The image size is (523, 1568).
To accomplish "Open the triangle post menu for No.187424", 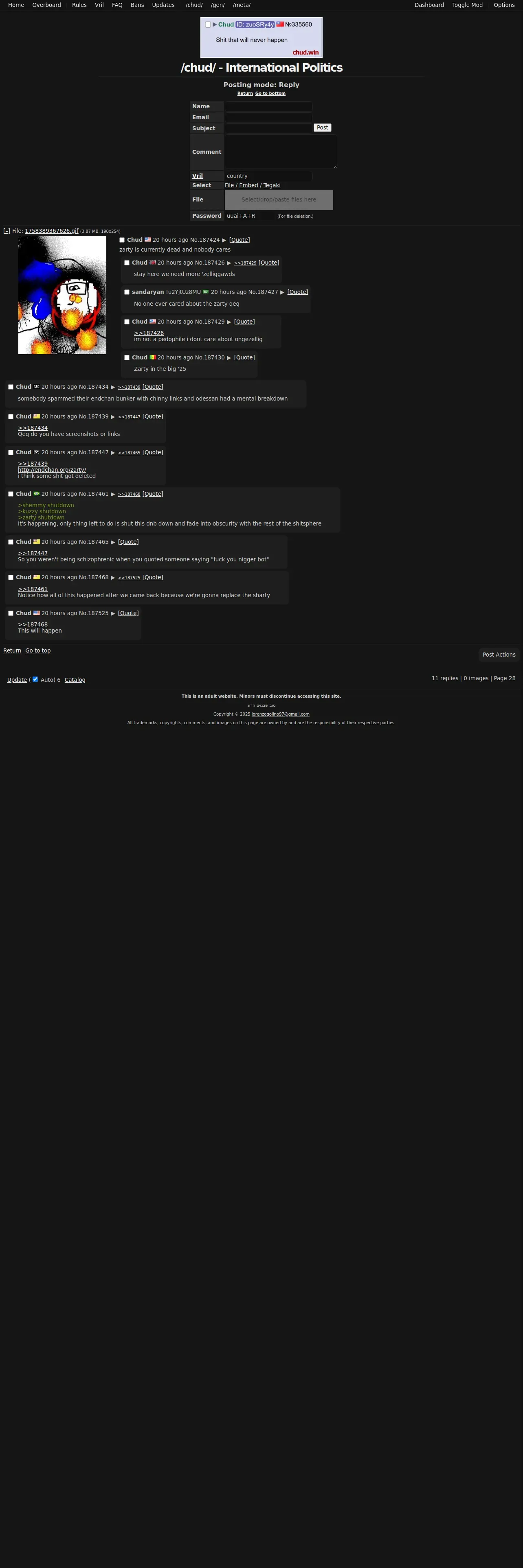I will [224, 241].
